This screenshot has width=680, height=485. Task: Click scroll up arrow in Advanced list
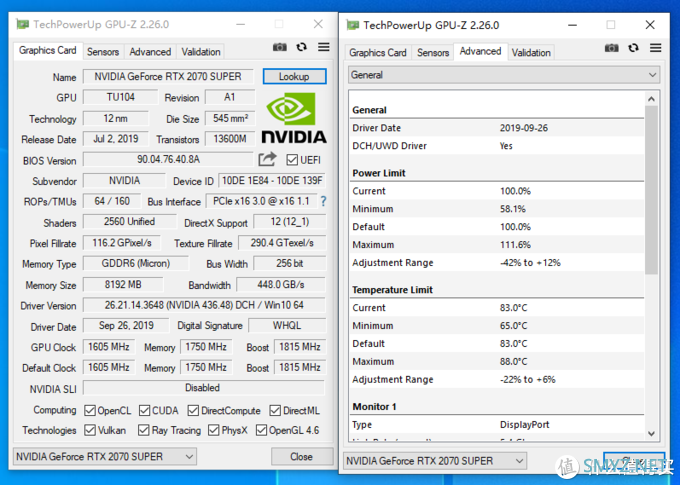(x=651, y=99)
